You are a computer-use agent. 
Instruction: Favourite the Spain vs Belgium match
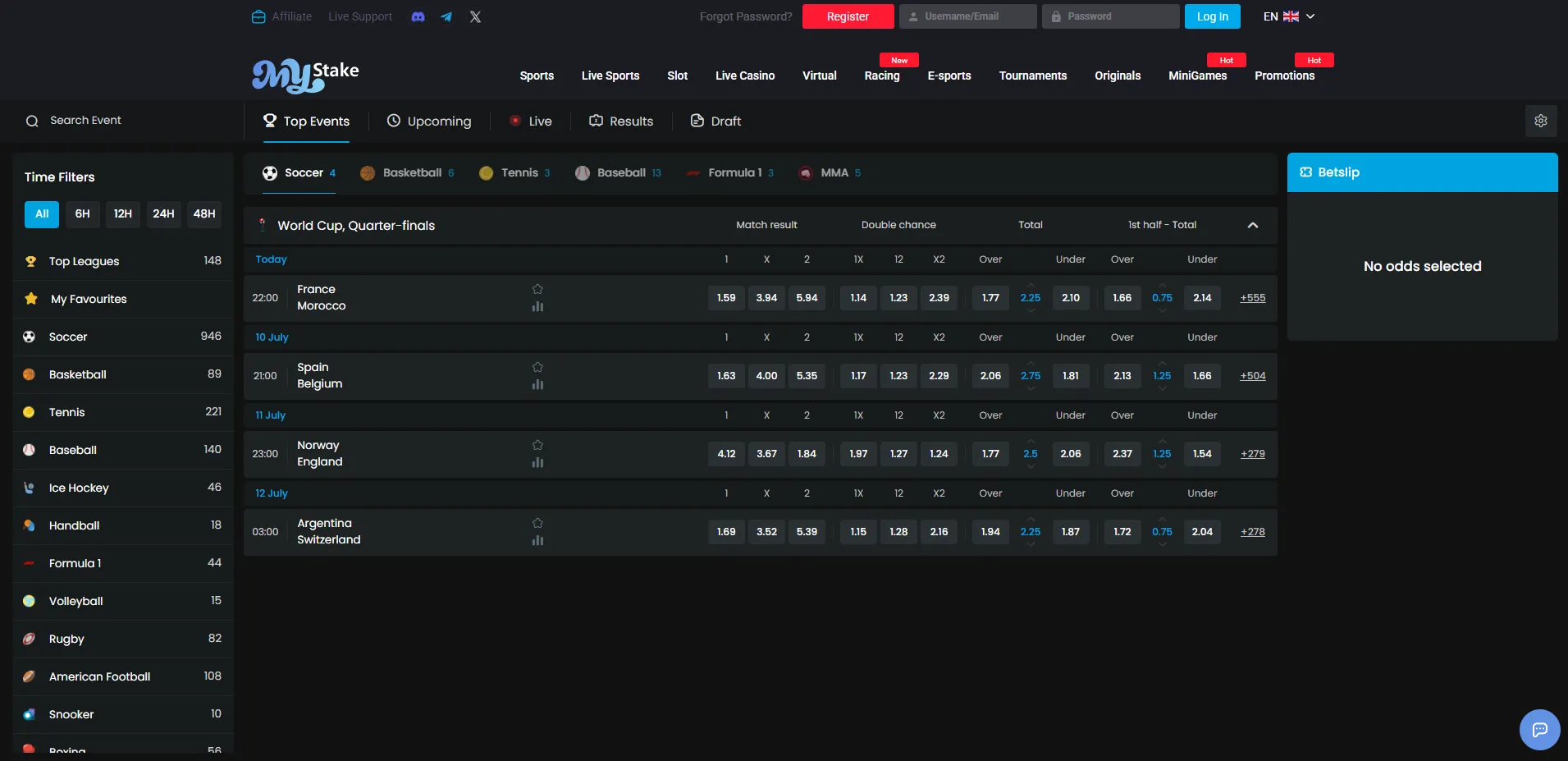coord(537,367)
